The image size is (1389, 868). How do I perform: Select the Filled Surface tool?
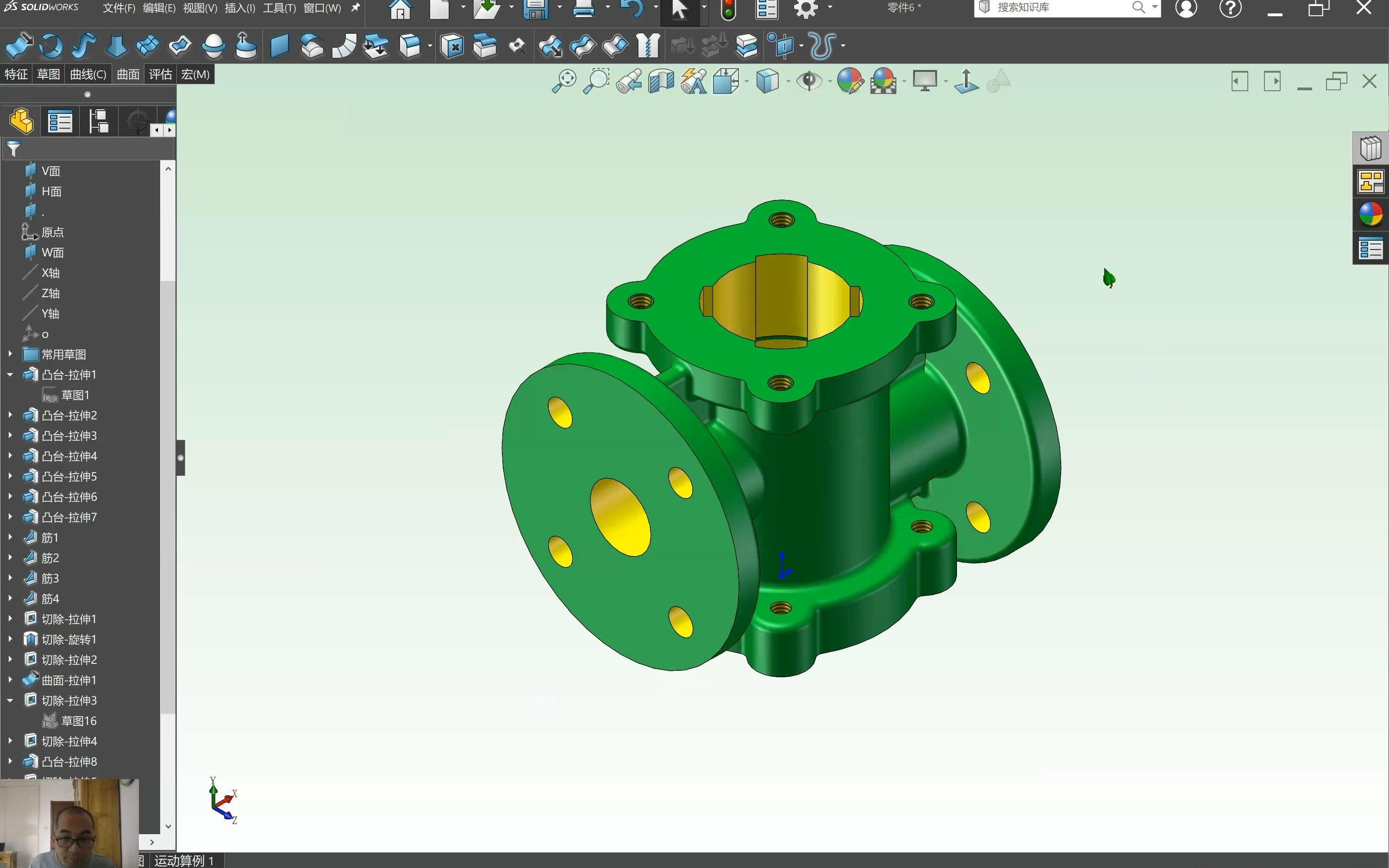[x=180, y=46]
